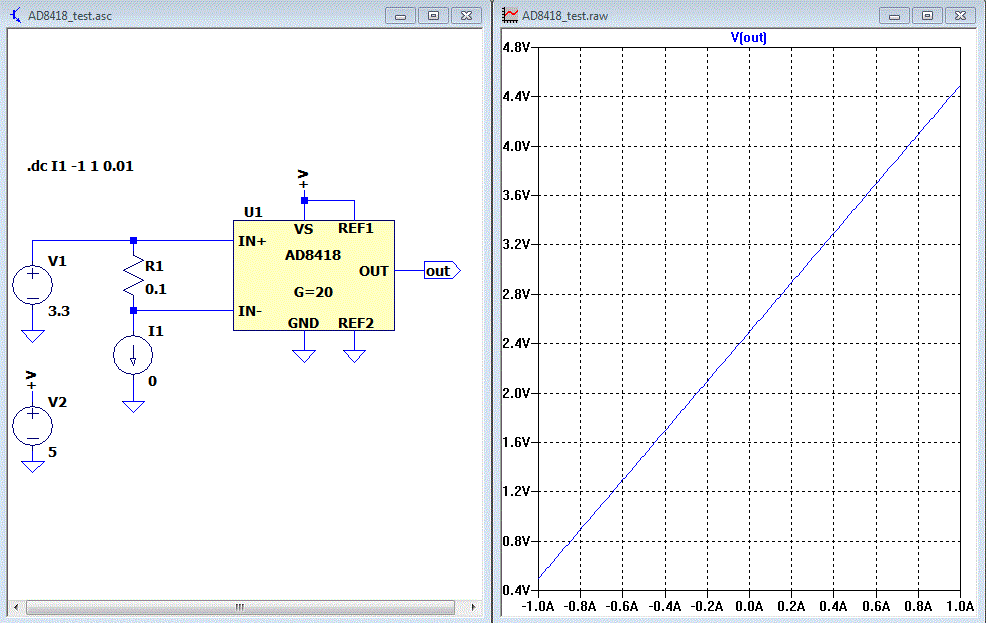986x623 pixels.
Task: Click ground symbol under V2
Action: coord(33,466)
